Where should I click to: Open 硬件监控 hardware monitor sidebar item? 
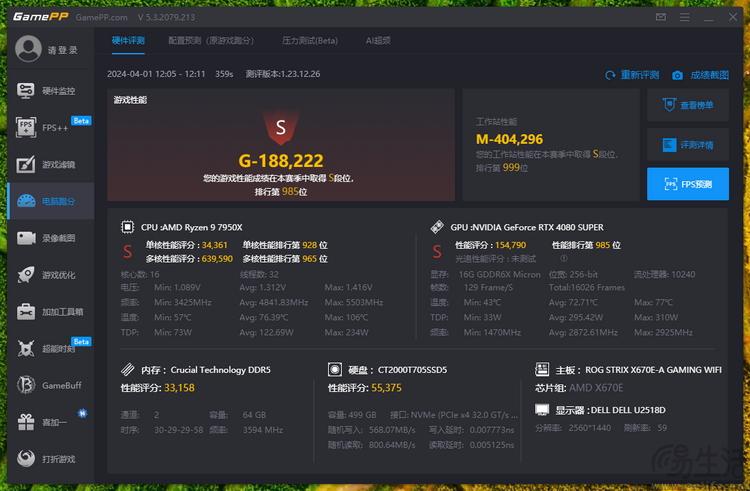[51, 91]
